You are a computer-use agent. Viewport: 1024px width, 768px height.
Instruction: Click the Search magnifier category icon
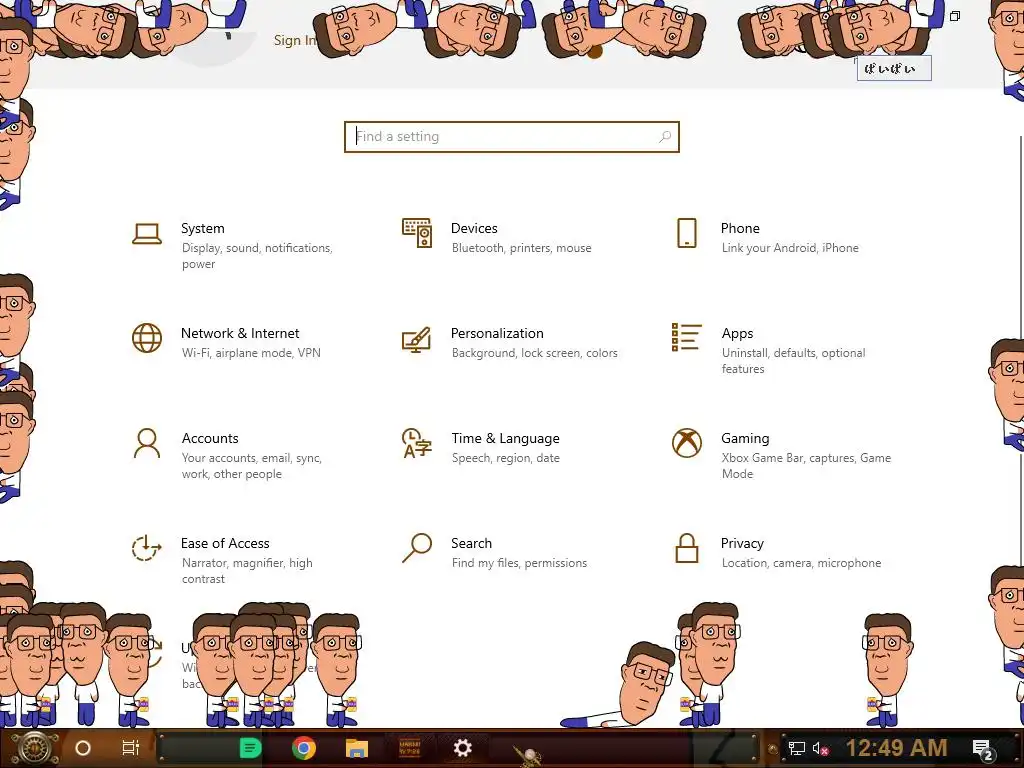pyautogui.click(x=417, y=548)
